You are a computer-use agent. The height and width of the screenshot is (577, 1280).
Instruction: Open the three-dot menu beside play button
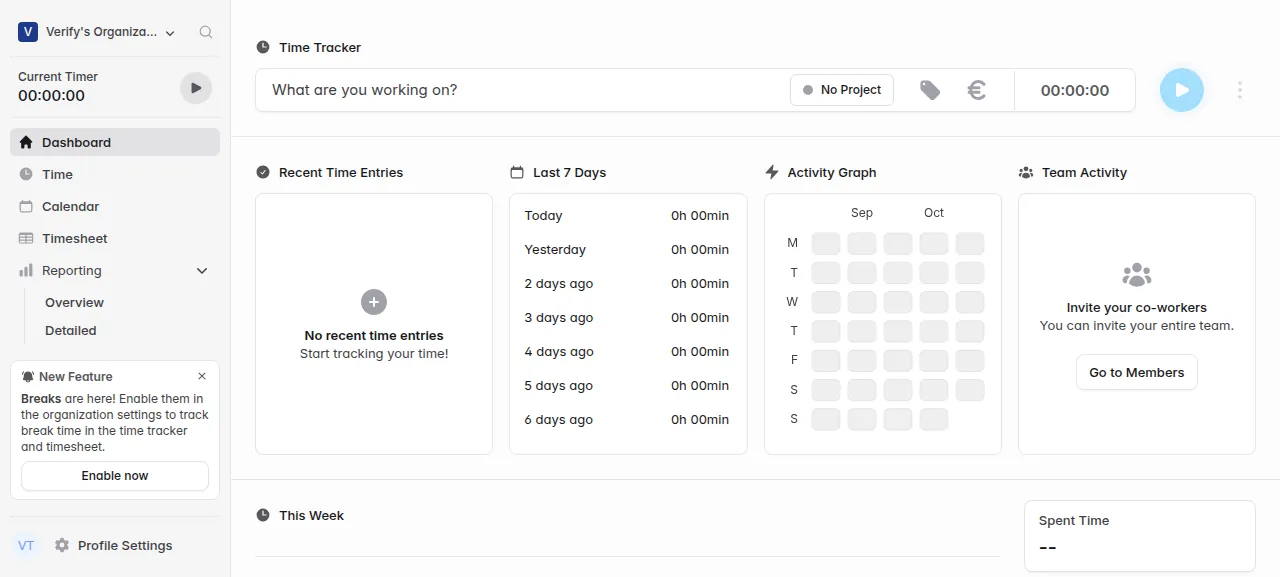[x=1240, y=90]
